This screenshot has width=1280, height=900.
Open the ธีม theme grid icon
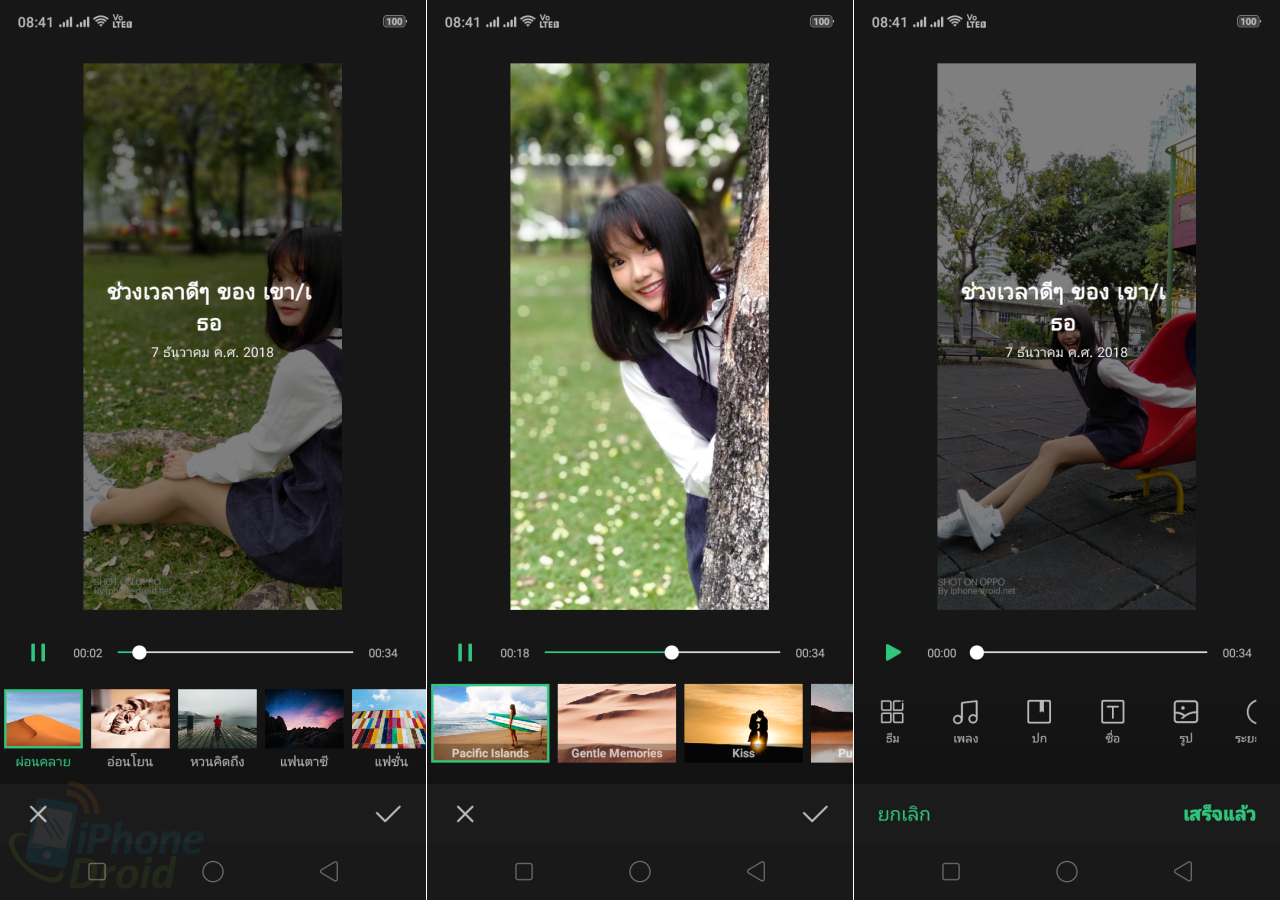click(x=892, y=712)
